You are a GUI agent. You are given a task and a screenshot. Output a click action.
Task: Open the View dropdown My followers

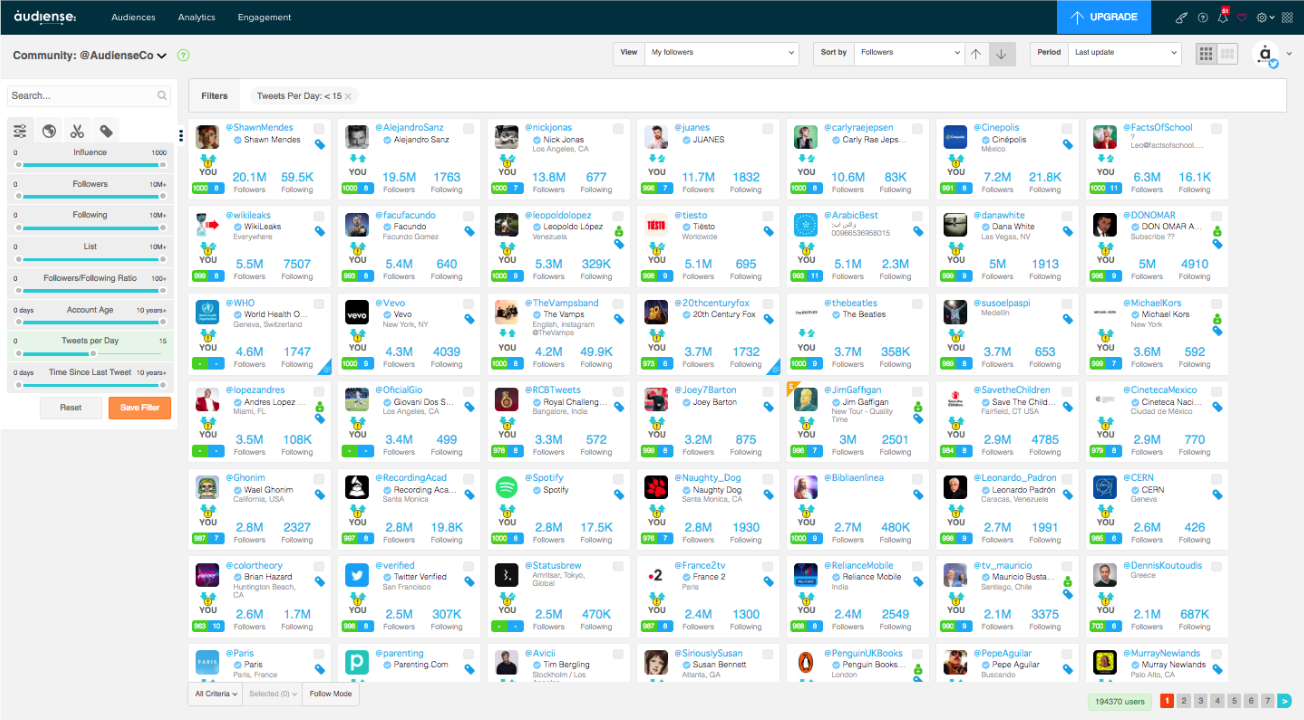tap(722, 53)
